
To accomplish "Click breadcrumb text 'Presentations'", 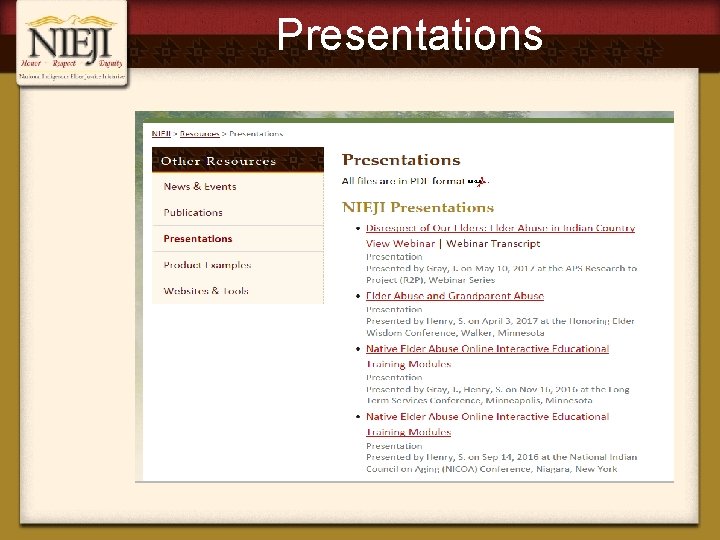I will 256,134.
